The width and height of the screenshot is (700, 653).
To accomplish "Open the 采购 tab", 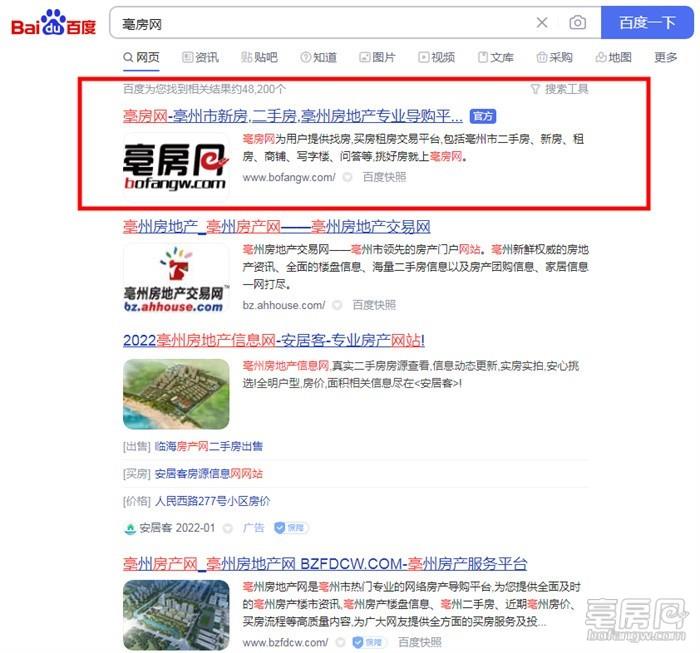I will (x=554, y=57).
